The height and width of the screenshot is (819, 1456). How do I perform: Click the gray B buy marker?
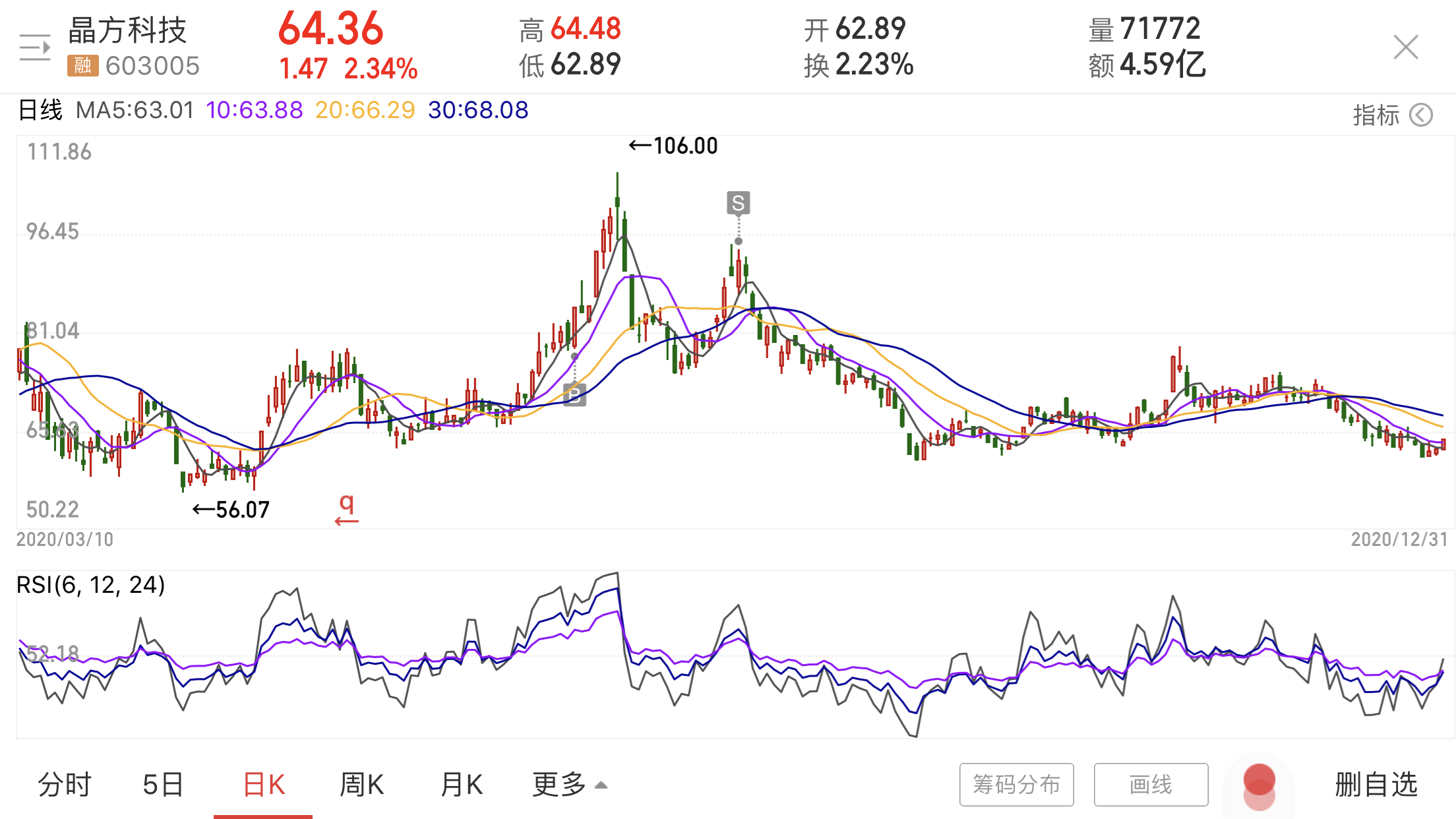(x=574, y=395)
